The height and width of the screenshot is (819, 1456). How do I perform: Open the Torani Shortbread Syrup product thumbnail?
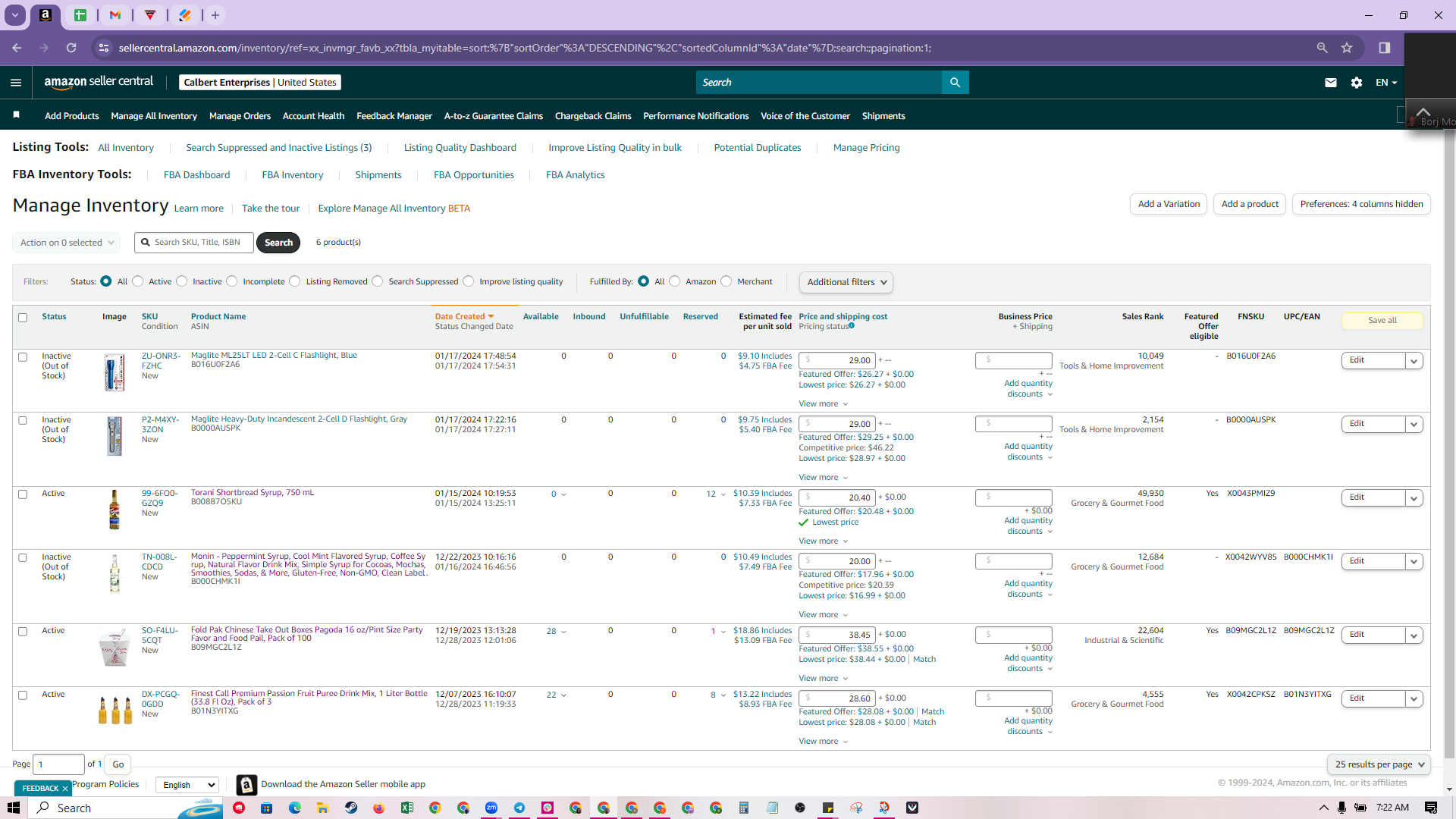[x=115, y=509]
